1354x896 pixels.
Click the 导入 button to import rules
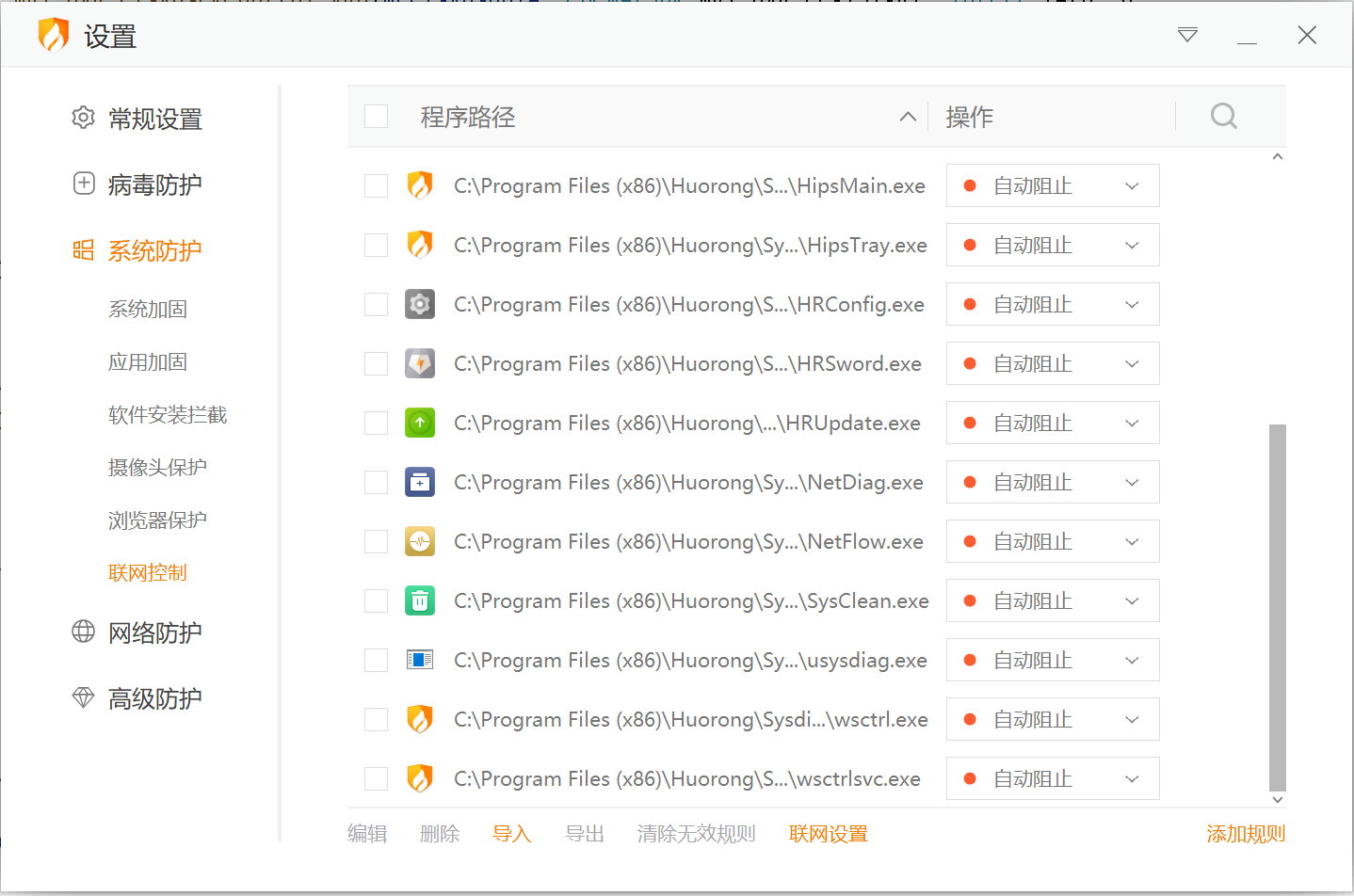[511, 834]
